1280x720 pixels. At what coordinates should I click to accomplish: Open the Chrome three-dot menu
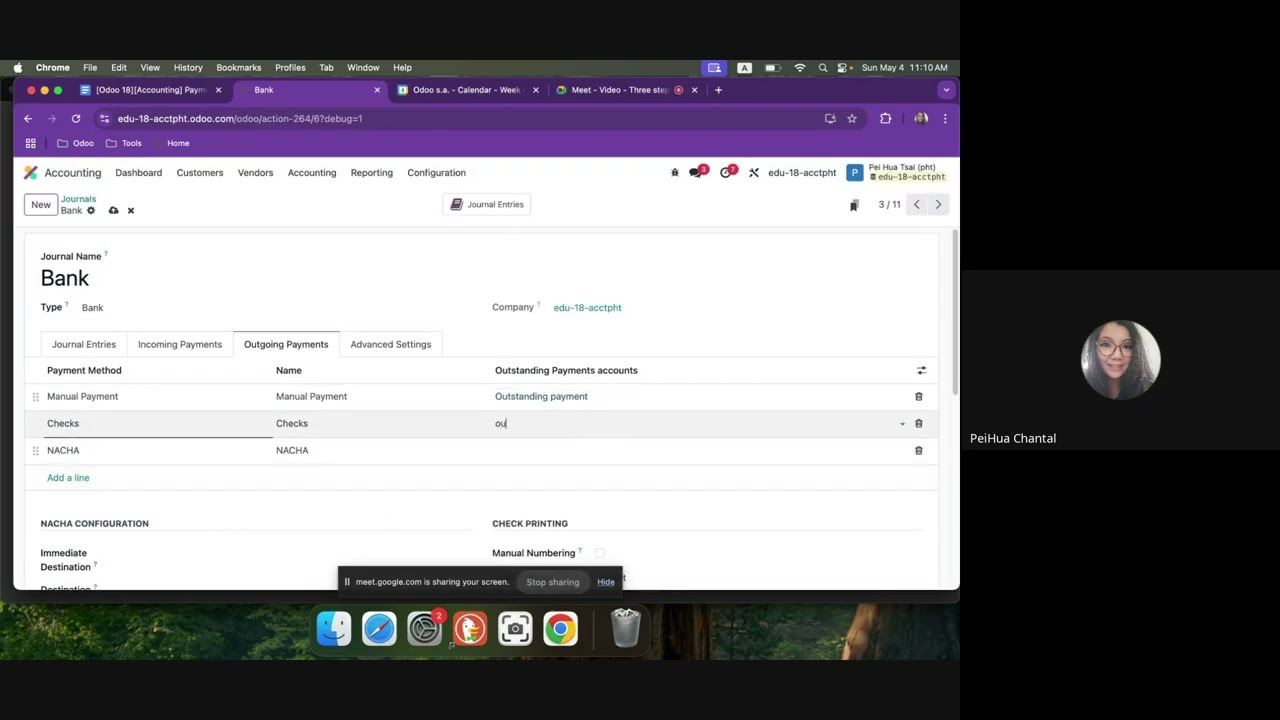[x=945, y=118]
